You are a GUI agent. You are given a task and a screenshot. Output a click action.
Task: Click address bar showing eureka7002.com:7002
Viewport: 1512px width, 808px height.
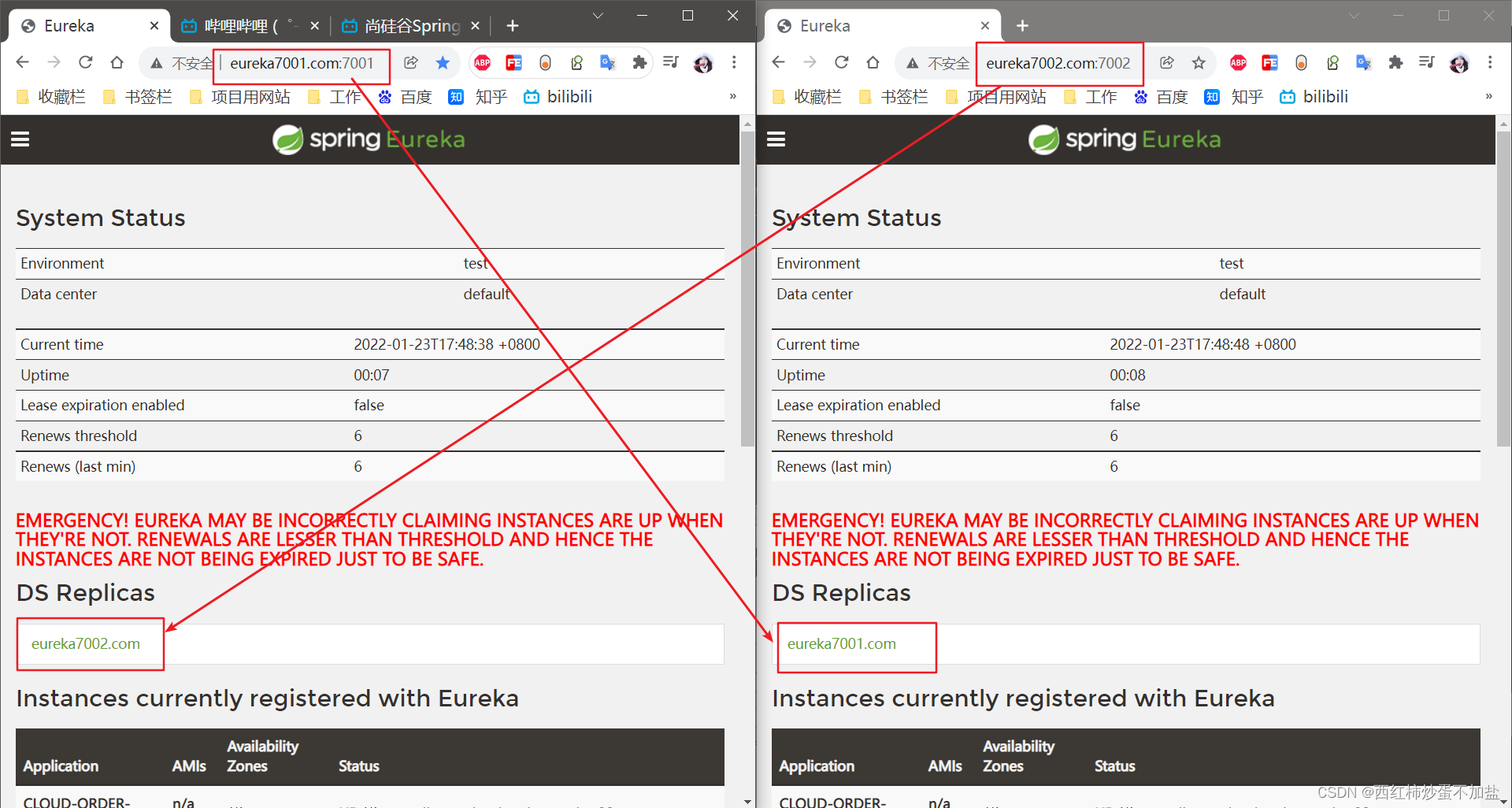(1058, 63)
